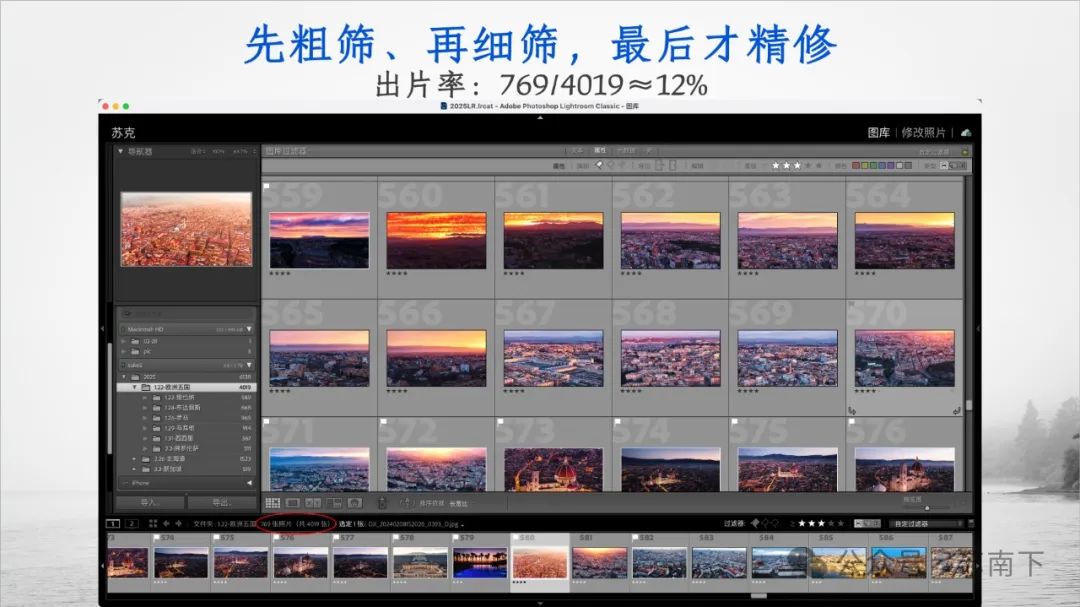Image resolution: width=1080 pixels, height=607 pixels.
Task: Switch to Compare view in toolbar
Action: tap(313, 503)
